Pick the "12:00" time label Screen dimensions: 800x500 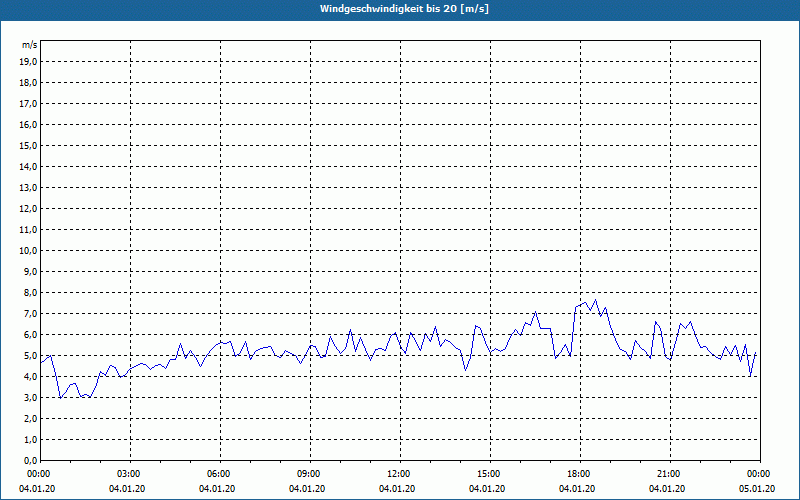[x=400, y=474]
